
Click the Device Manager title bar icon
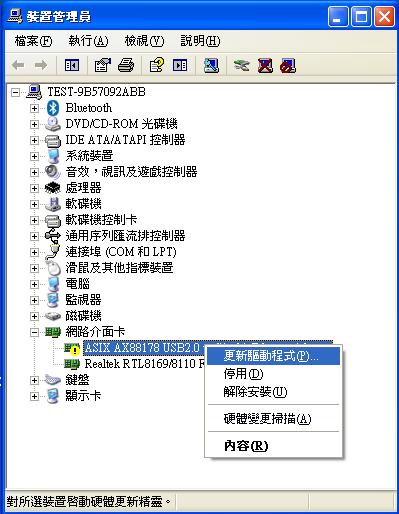(x=15, y=16)
